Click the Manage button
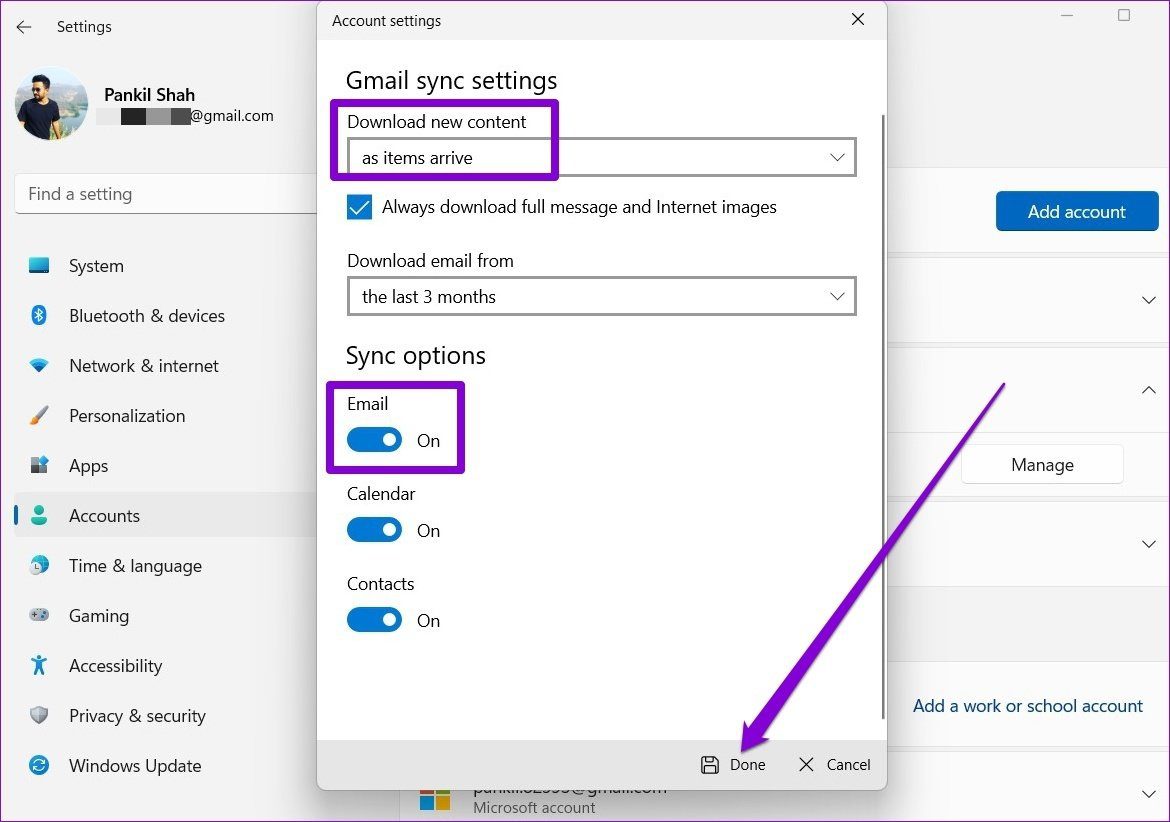The height and width of the screenshot is (822, 1170). click(x=1042, y=465)
